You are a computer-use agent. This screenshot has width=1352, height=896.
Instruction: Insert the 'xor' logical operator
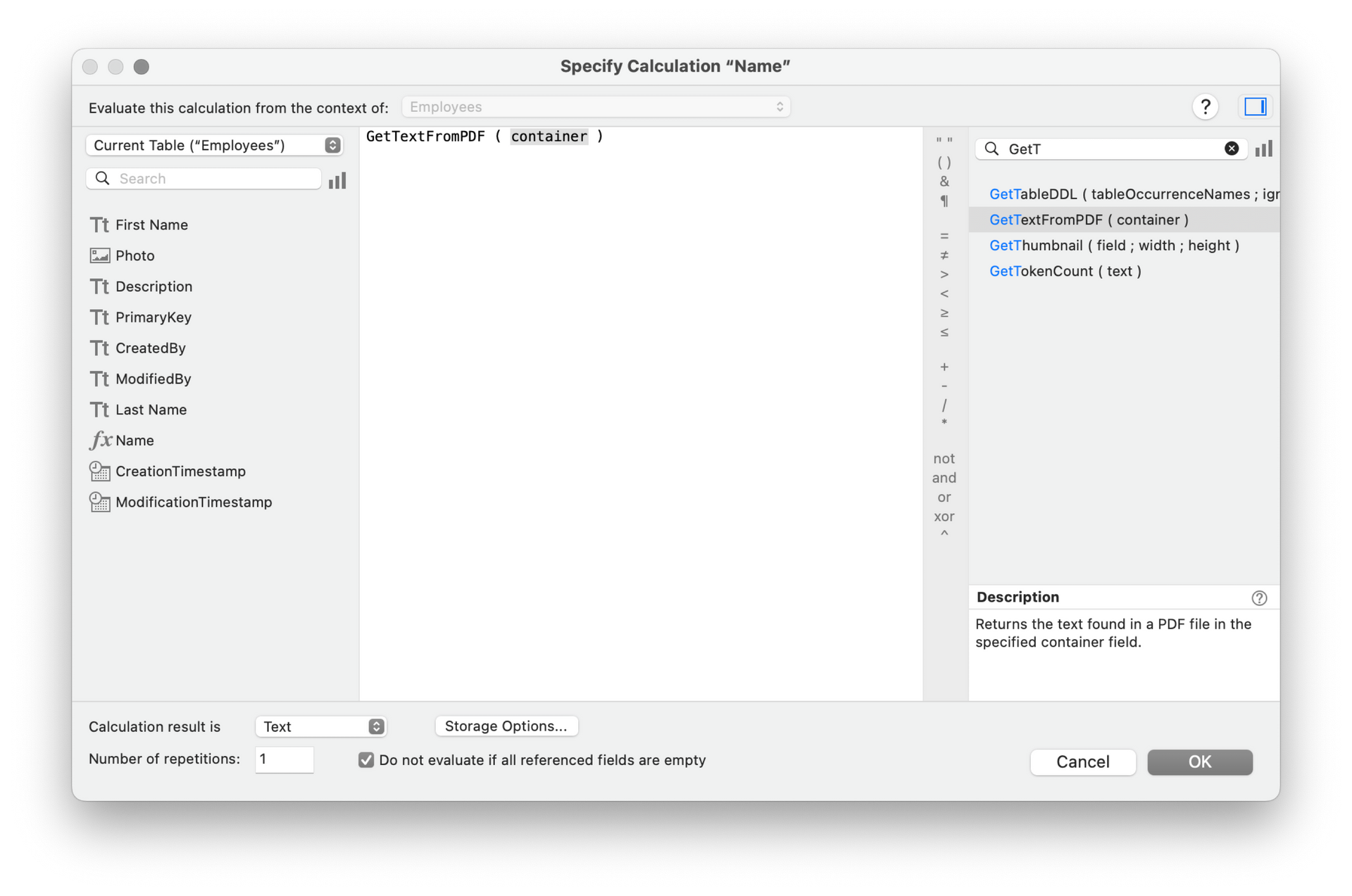click(944, 517)
